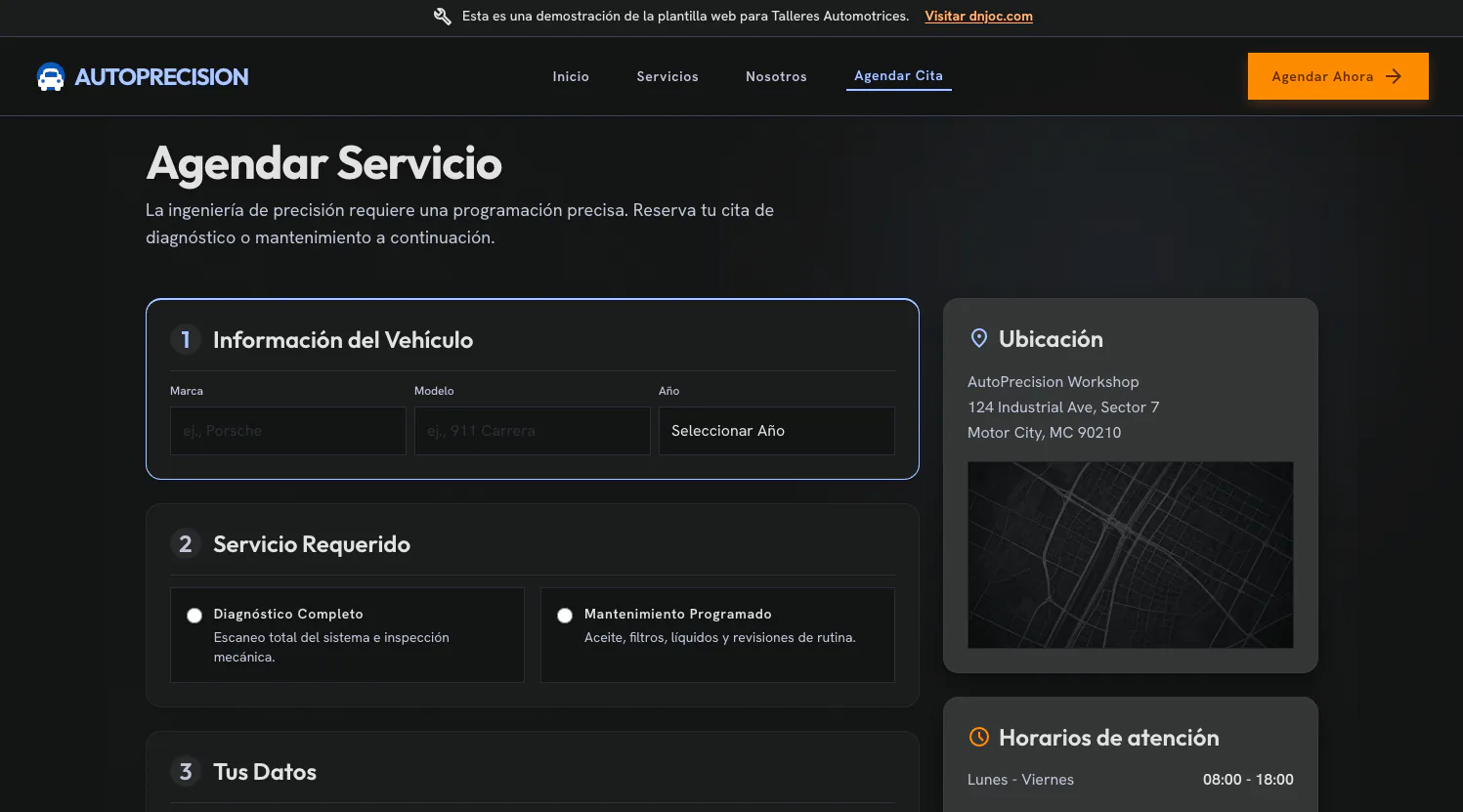Select the Agendar Cita nav item
The height and width of the screenshot is (812, 1463).
coord(898,75)
